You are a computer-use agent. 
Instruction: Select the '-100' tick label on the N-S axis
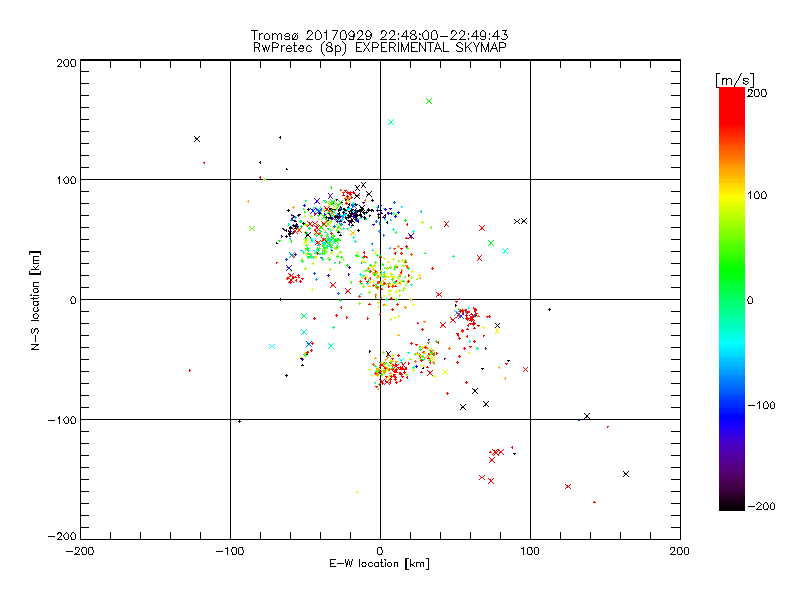[62, 420]
